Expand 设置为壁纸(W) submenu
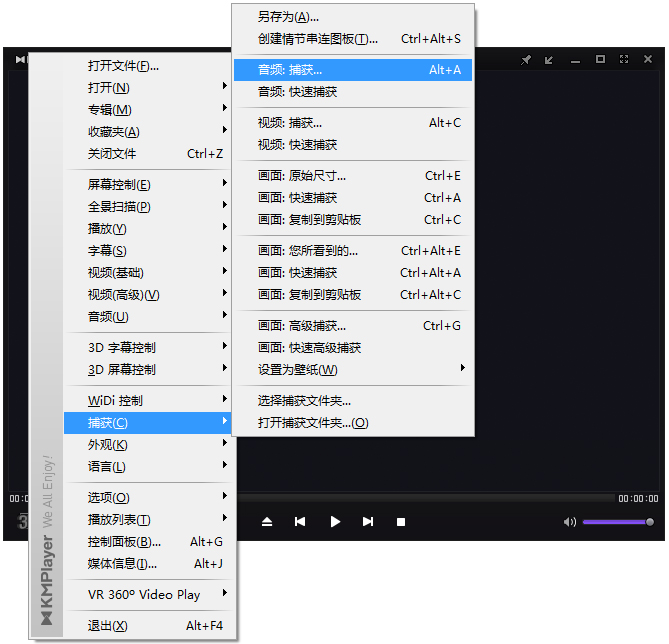669x644 pixels. [353, 369]
